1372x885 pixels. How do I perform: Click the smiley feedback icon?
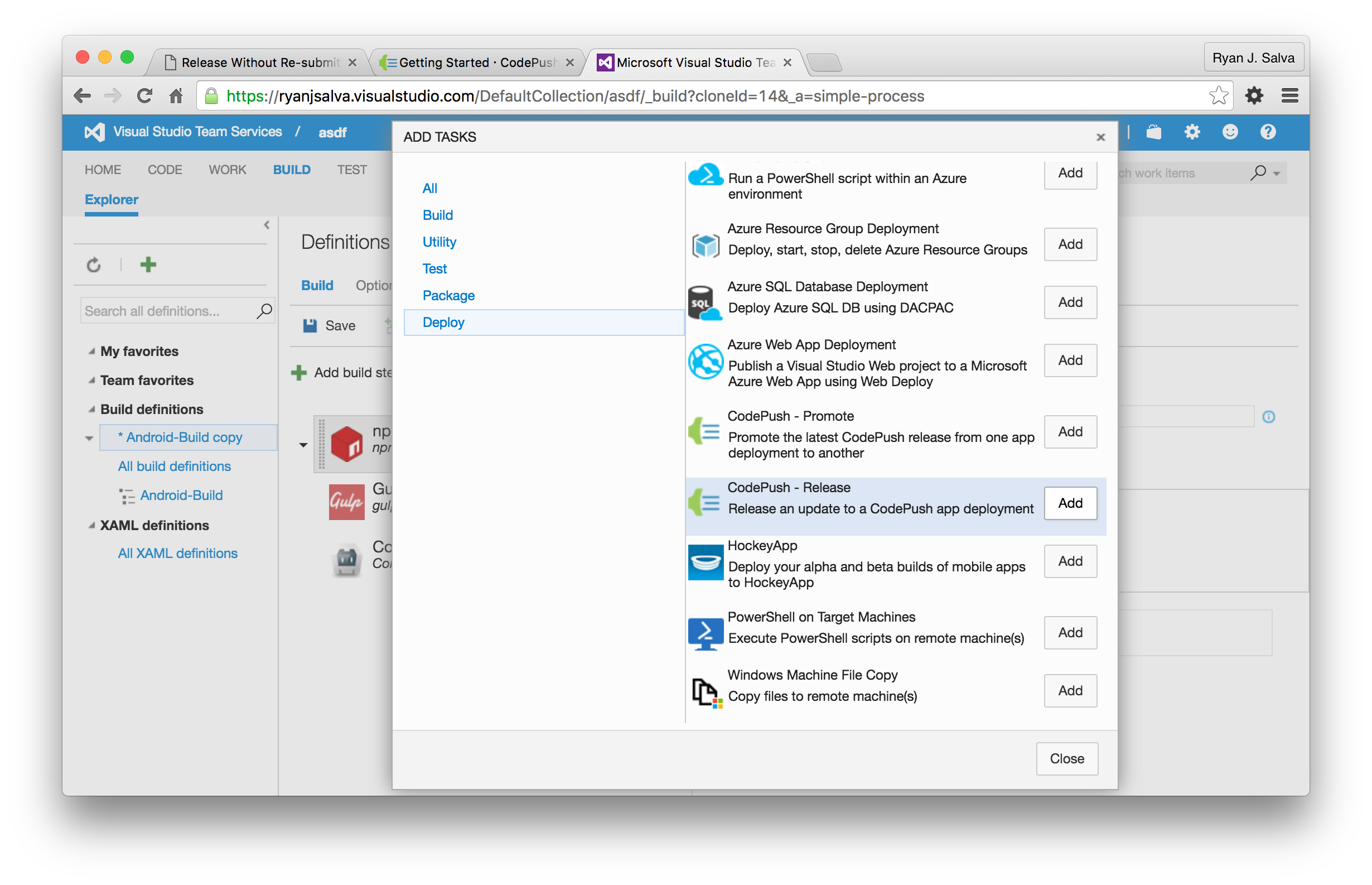click(1230, 132)
